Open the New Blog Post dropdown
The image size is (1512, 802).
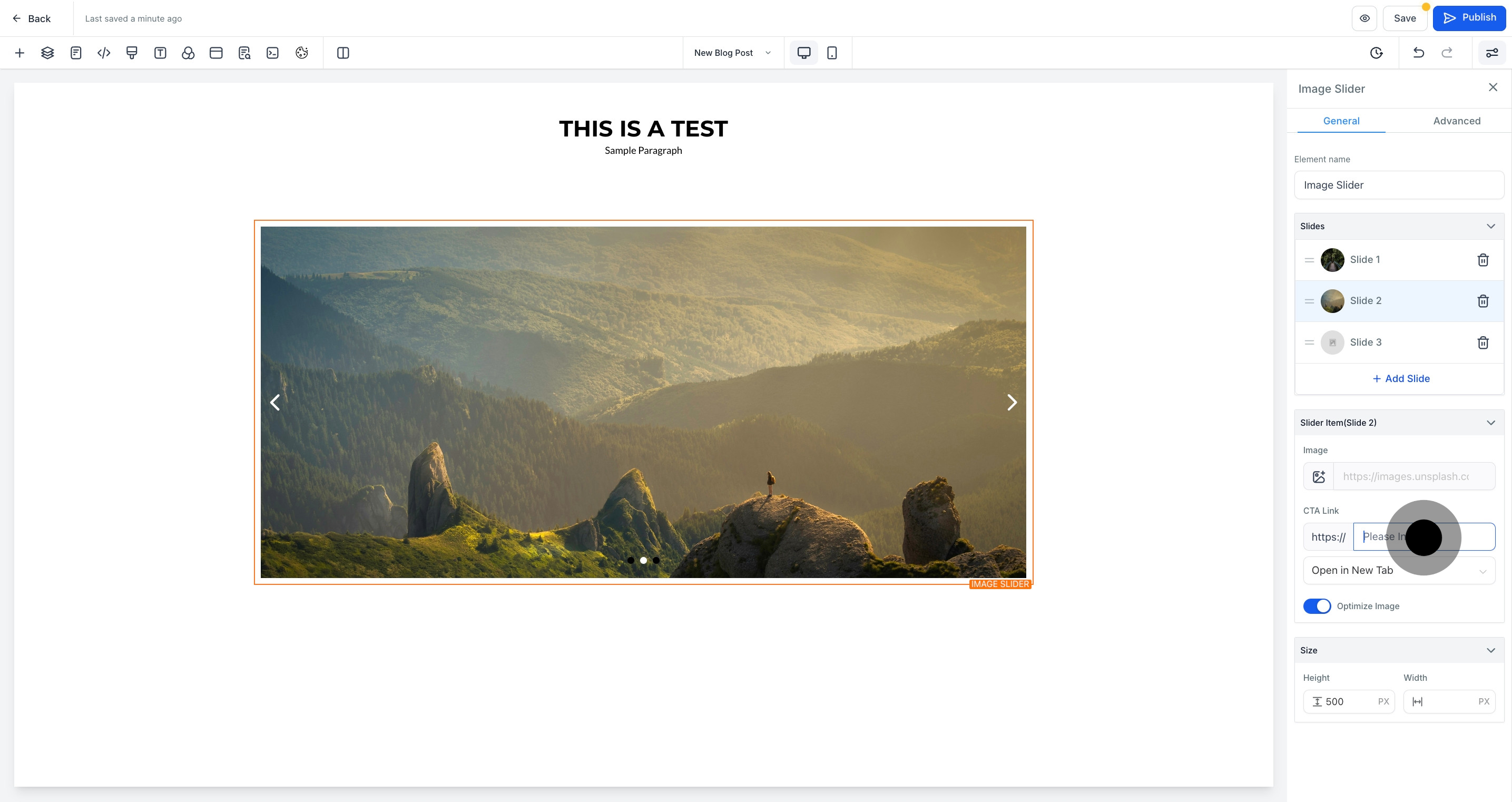pos(732,53)
